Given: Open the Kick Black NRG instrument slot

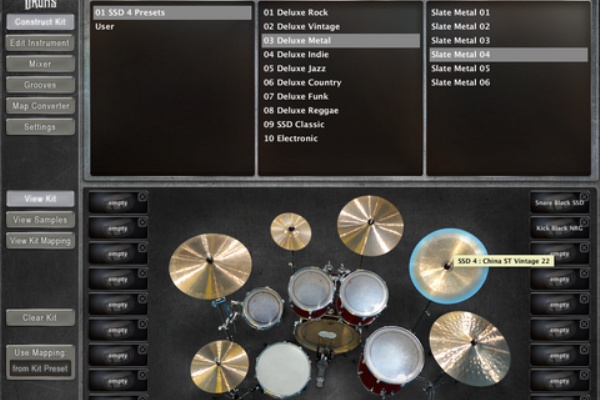Looking at the screenshot, I should click(x=559, y=228).
